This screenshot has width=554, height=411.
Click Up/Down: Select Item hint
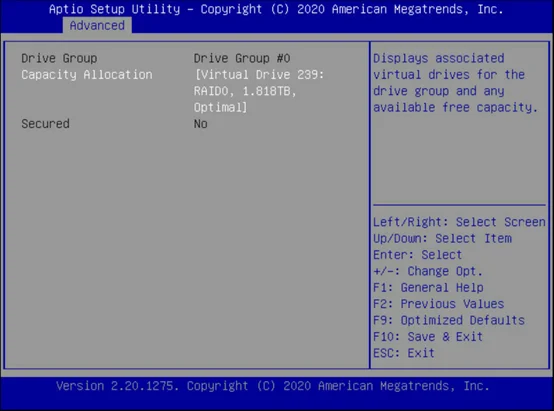pyautogui.click(x=442, y=239)
